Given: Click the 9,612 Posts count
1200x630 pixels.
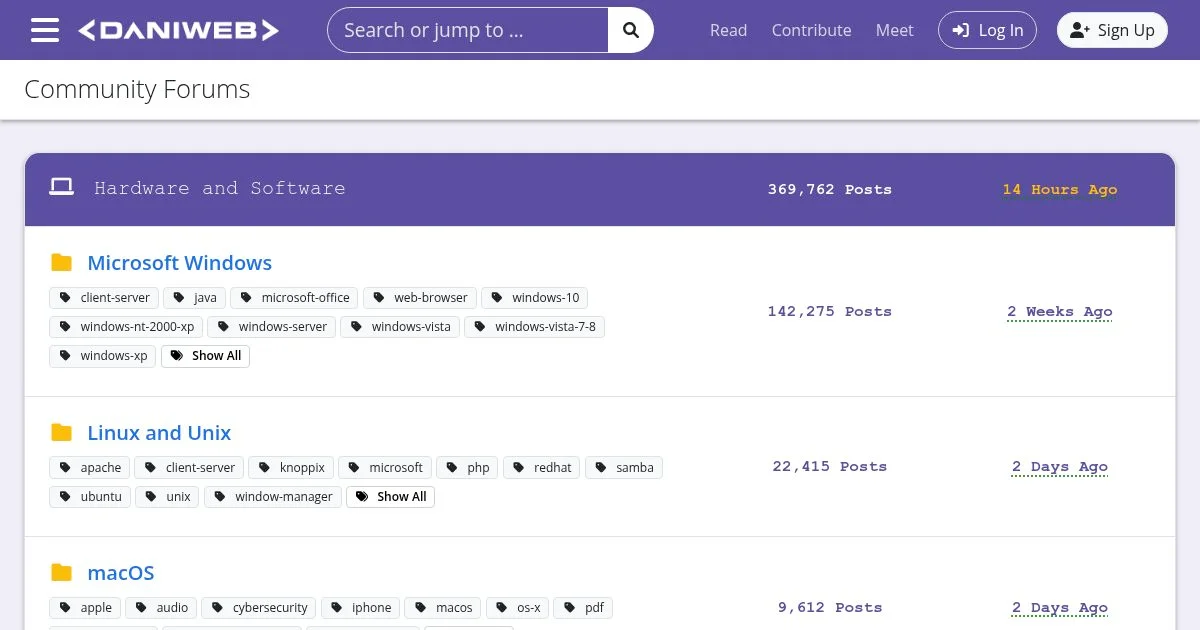Looking at the screenshot, I should [830, 607].
